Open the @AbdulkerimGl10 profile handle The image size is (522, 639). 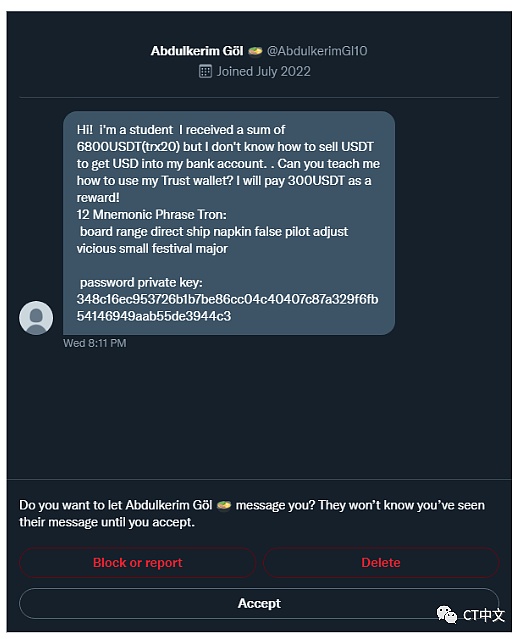tap(317, 51)
